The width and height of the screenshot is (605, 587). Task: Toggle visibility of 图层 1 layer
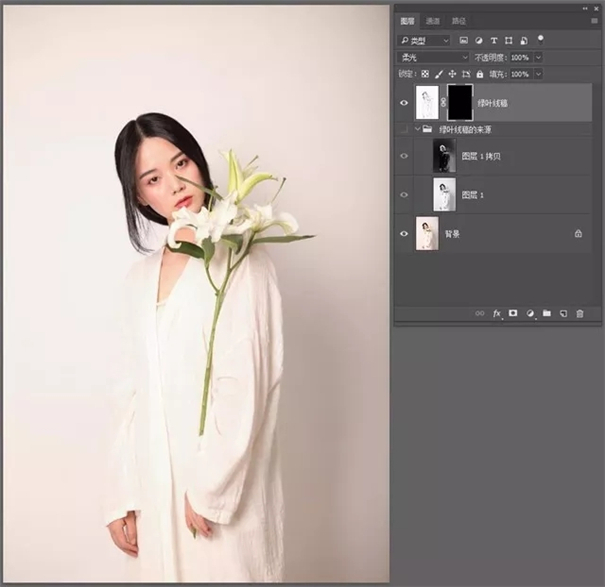pyautogui.click(x=404, y=194)
